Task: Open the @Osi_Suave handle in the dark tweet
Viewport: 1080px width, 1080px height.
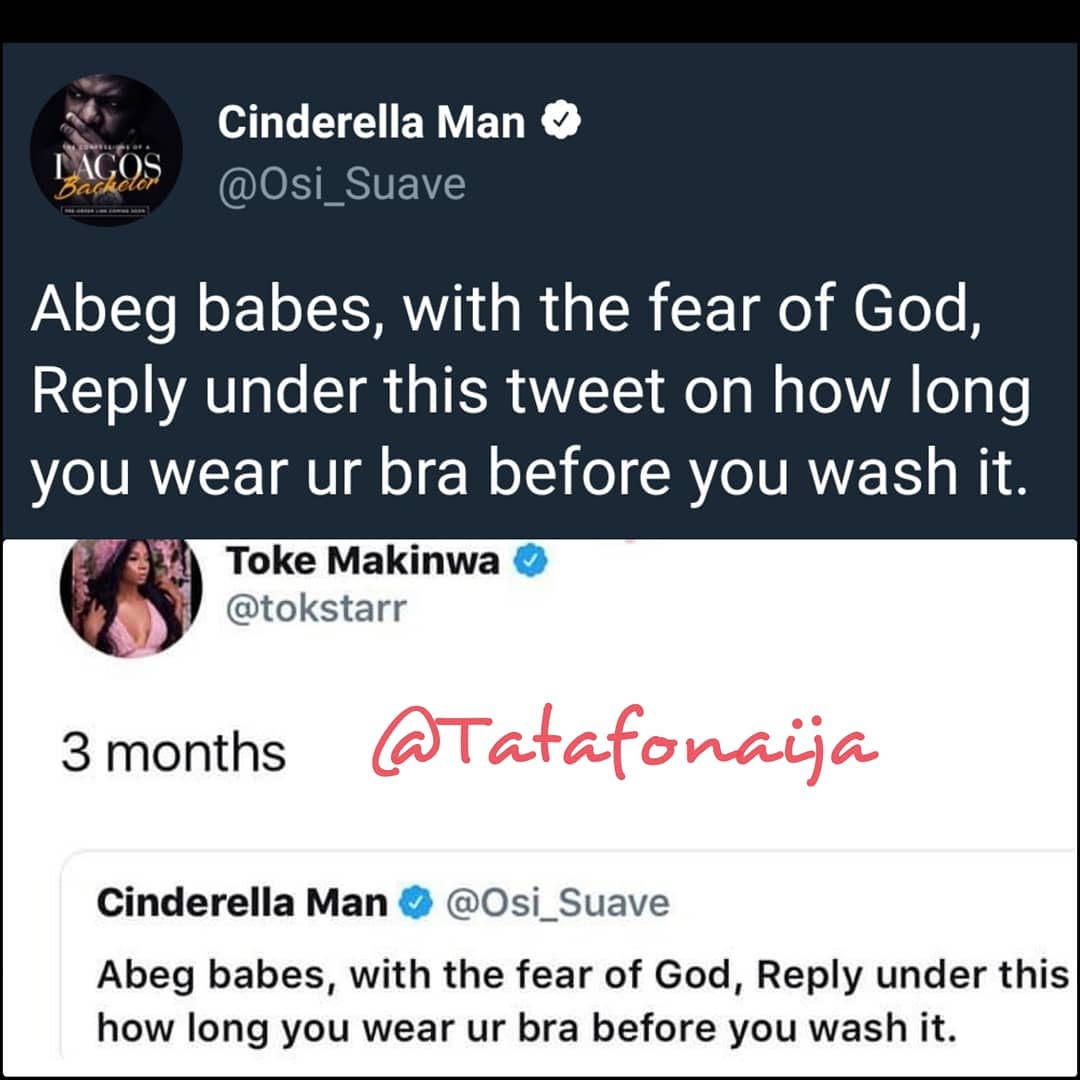Action: (x=341, y=184)
